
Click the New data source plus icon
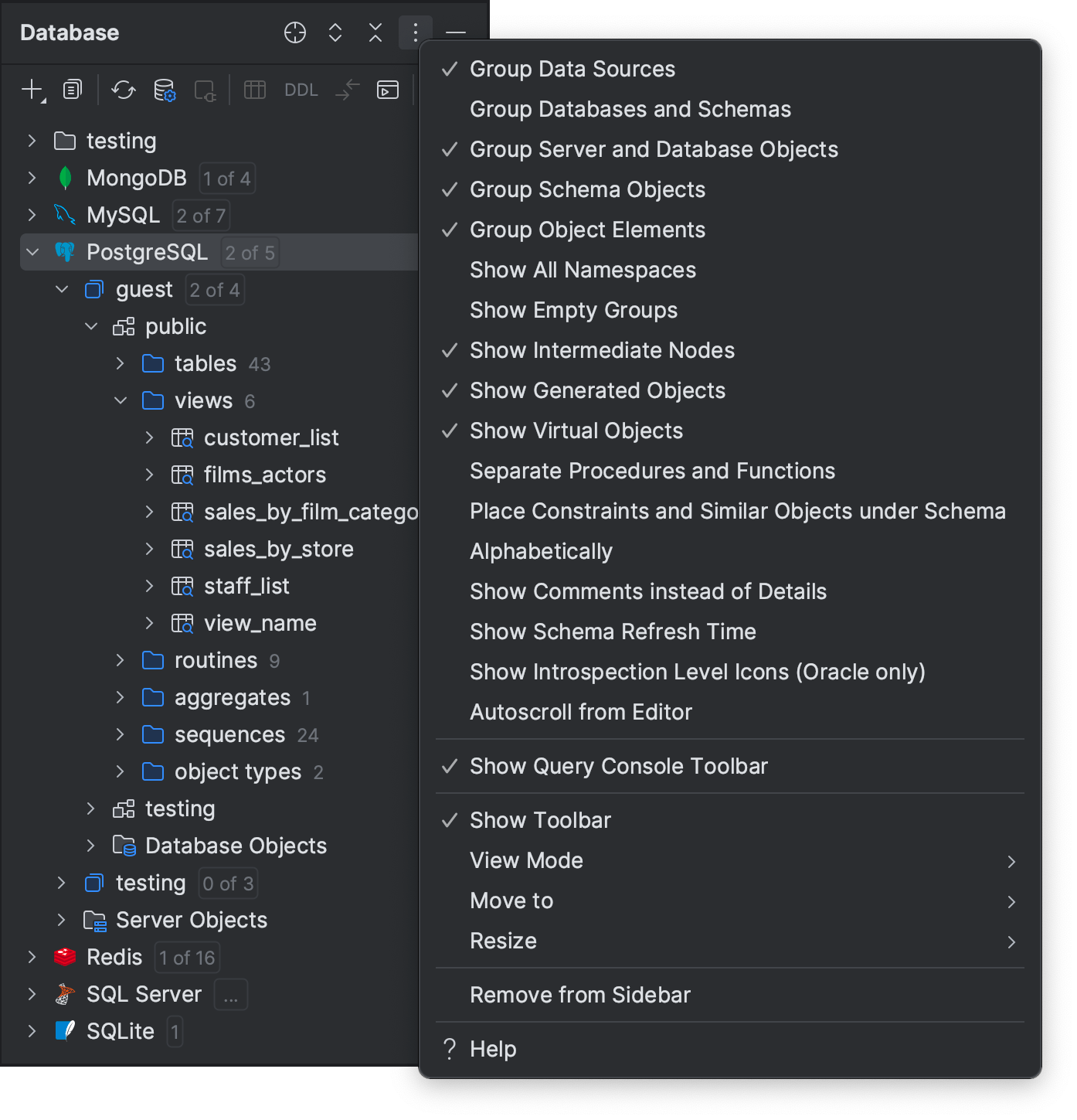tap(31, 89)
